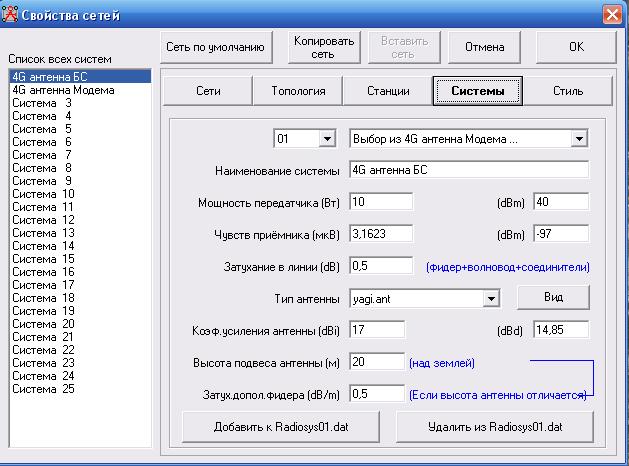The height and width of the screenshot is (466, 629).
Task: Select 4G антенна БС in the systems list
Action: [80, 77]
